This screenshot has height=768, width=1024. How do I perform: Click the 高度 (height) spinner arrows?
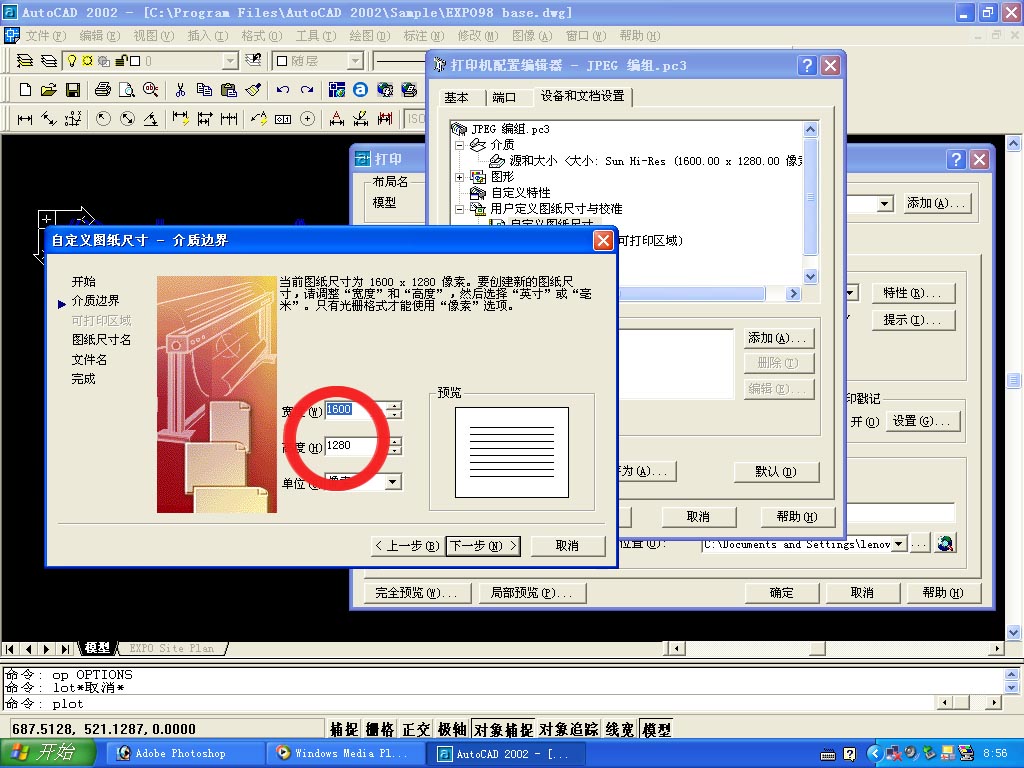[394, 446]
